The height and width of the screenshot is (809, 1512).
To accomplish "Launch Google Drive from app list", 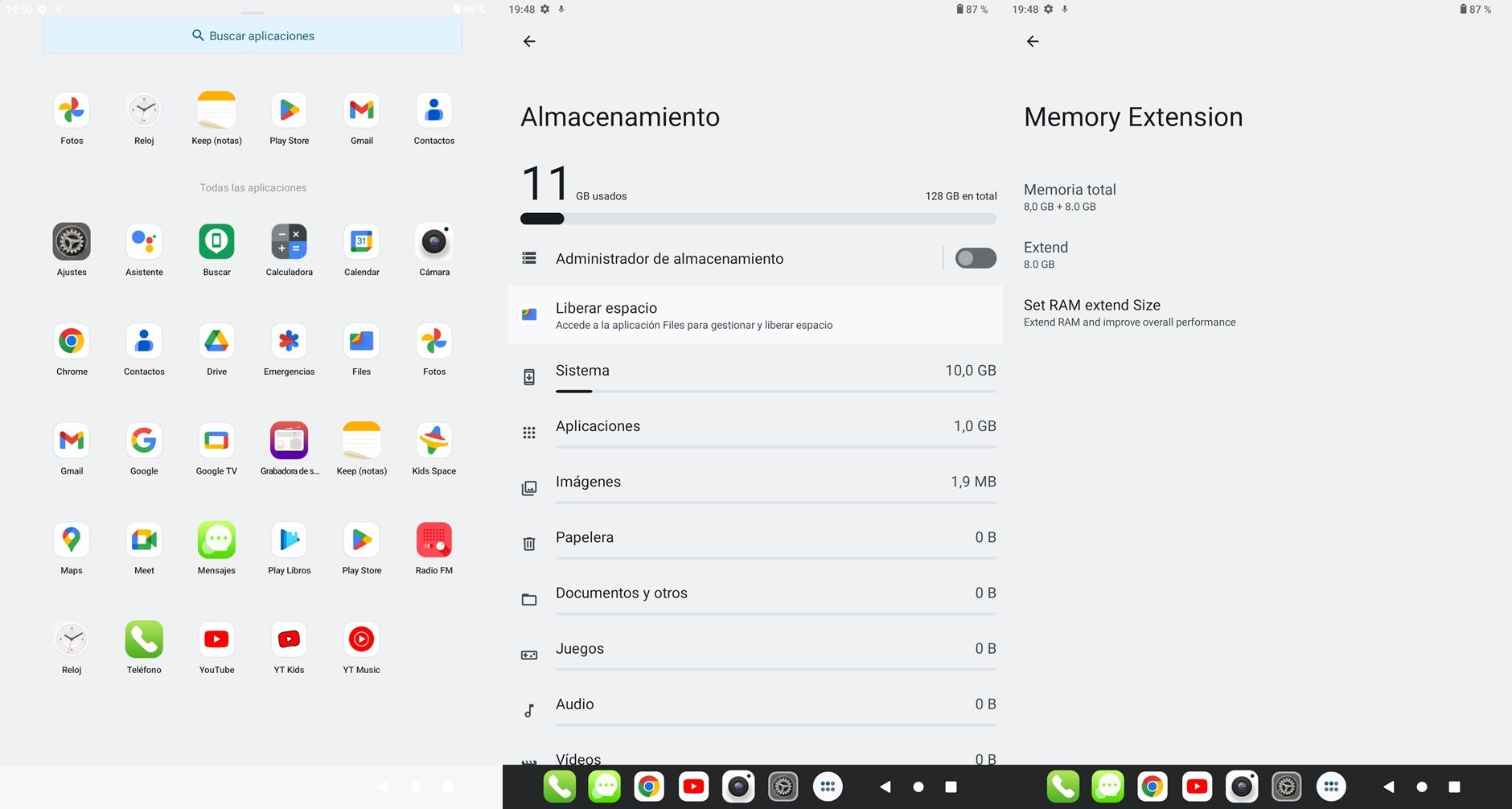I will 216,342.
